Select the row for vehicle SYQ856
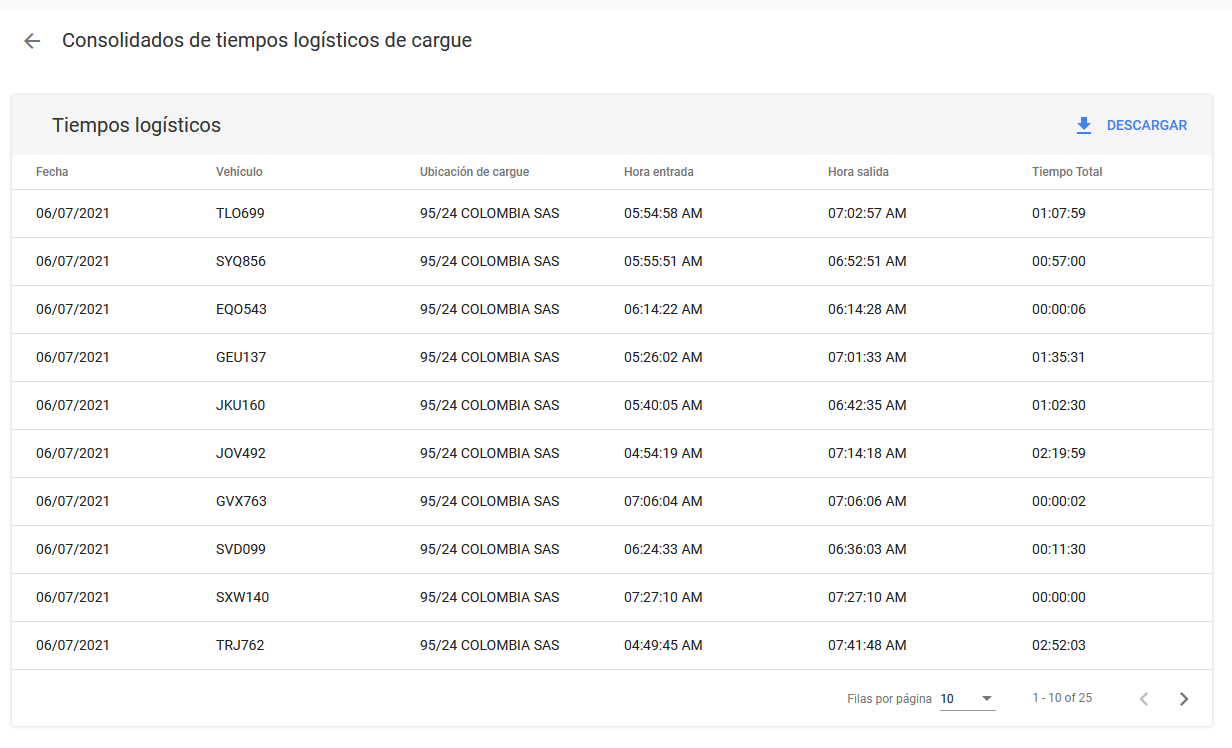1232x748 pixels. click(241, 262)
